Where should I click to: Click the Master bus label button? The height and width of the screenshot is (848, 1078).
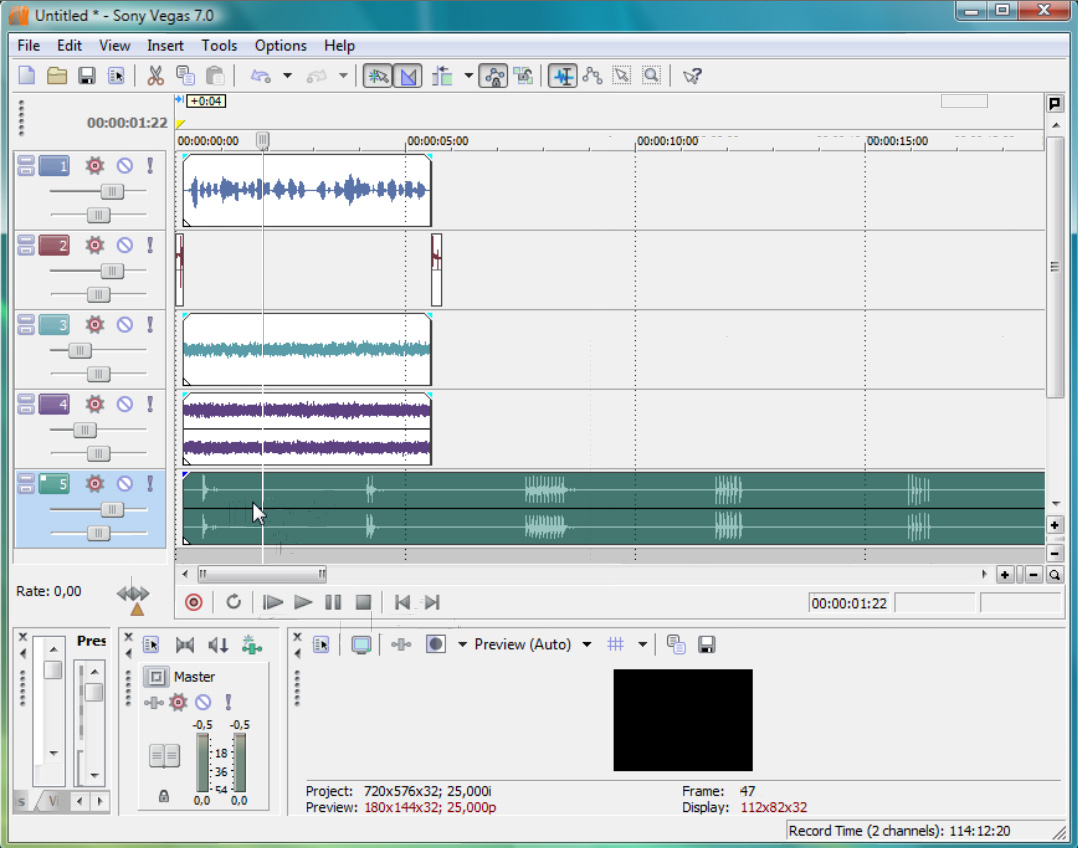[194, 677]
